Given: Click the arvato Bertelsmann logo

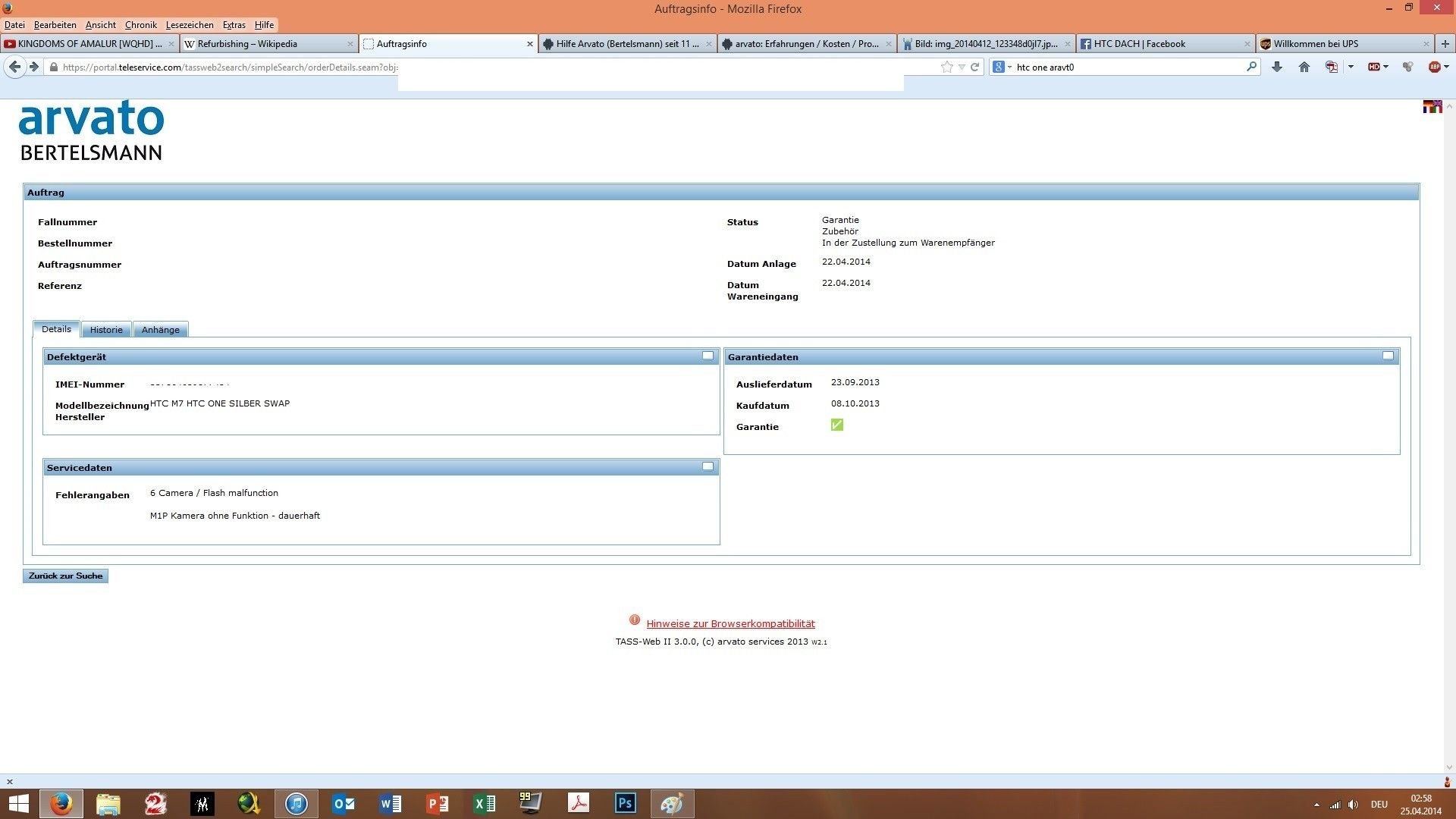Looking at the screenshot, I should pos(91,130).
